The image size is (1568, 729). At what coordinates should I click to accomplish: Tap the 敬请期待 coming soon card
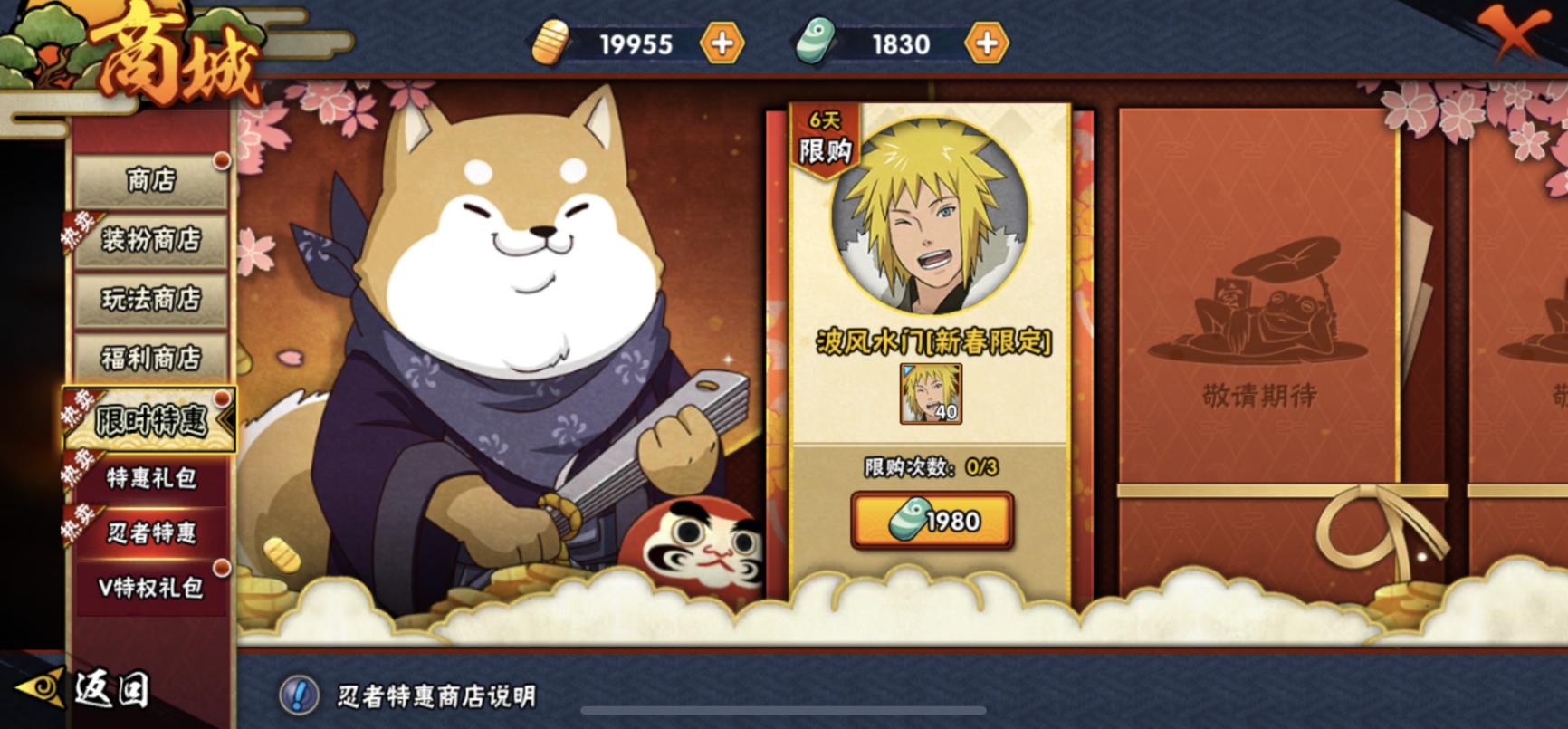1259,353
